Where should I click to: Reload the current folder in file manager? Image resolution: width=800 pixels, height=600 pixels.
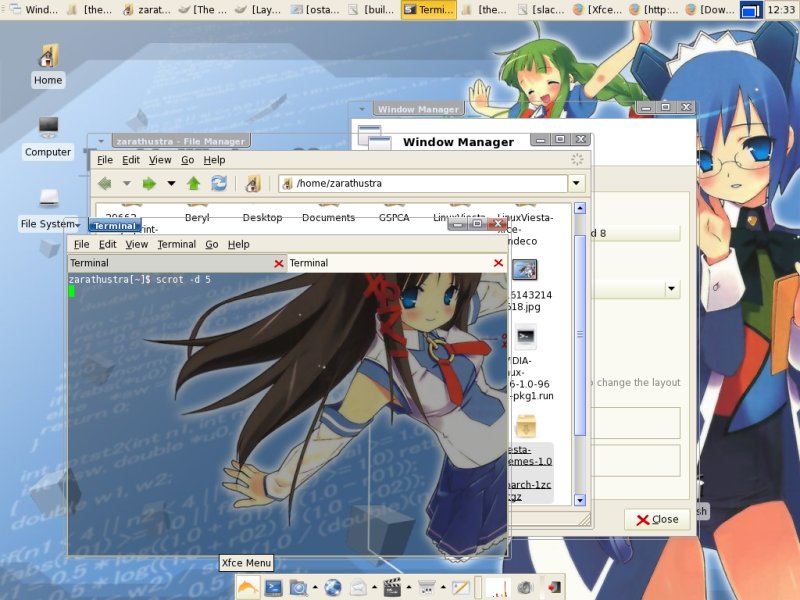click(x=219, y=184)
